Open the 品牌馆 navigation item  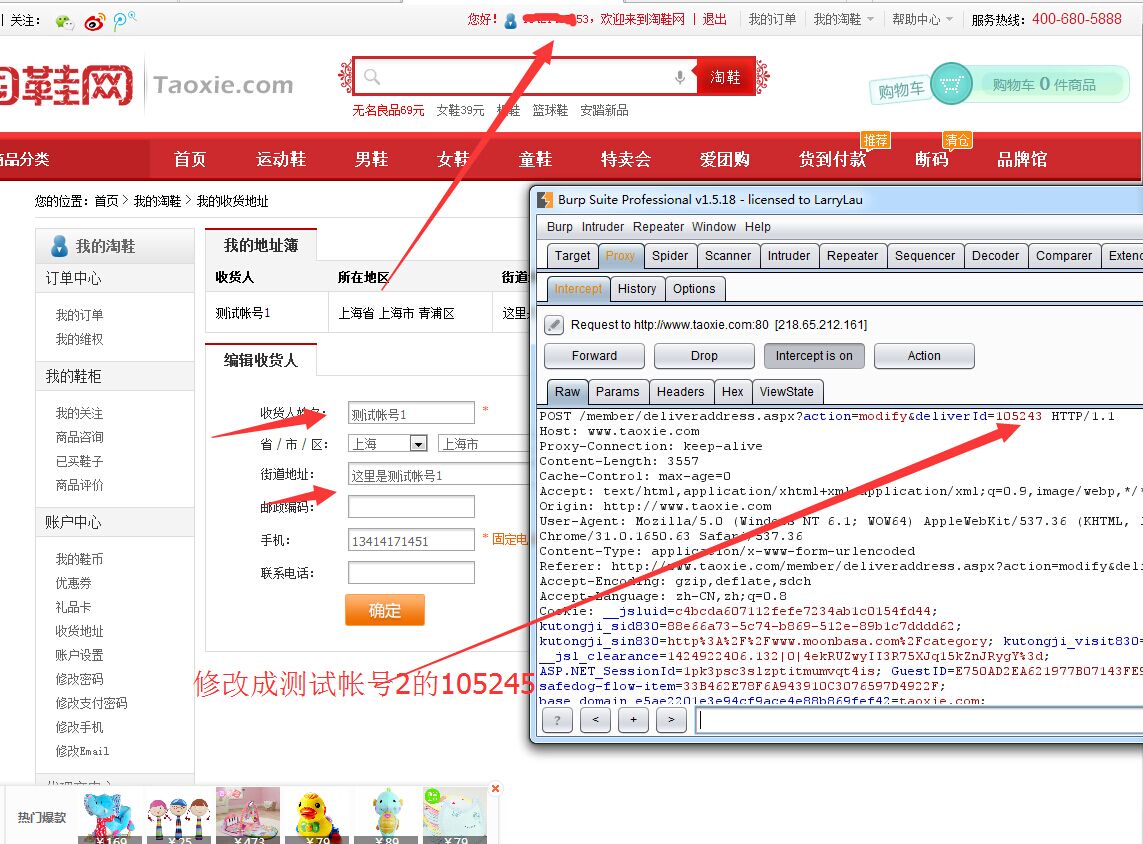tap(1022, 159)
